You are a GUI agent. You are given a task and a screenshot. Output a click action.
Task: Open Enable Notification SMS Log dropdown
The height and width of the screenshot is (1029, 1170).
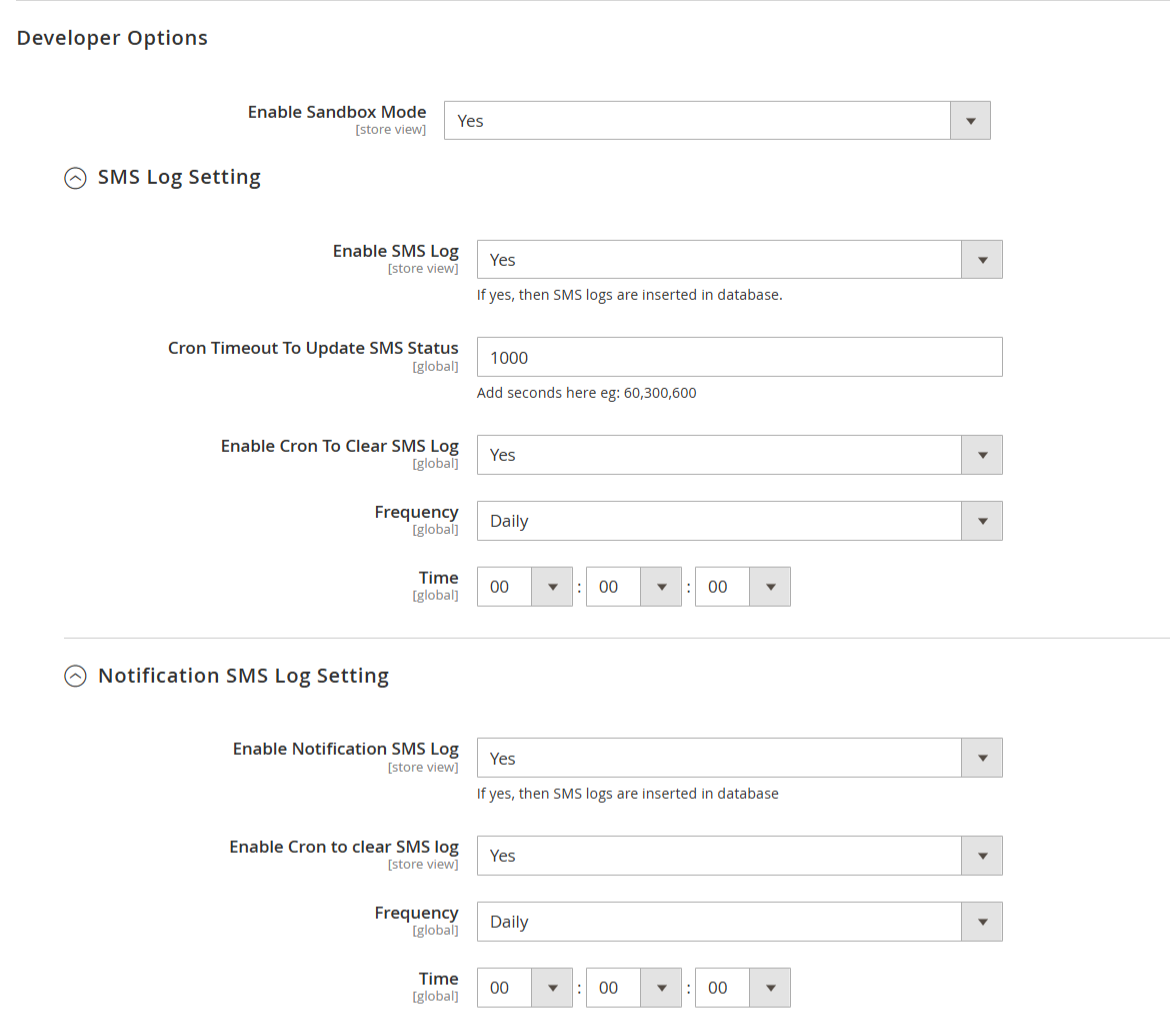pyautogui.click(x=739, y=758)
